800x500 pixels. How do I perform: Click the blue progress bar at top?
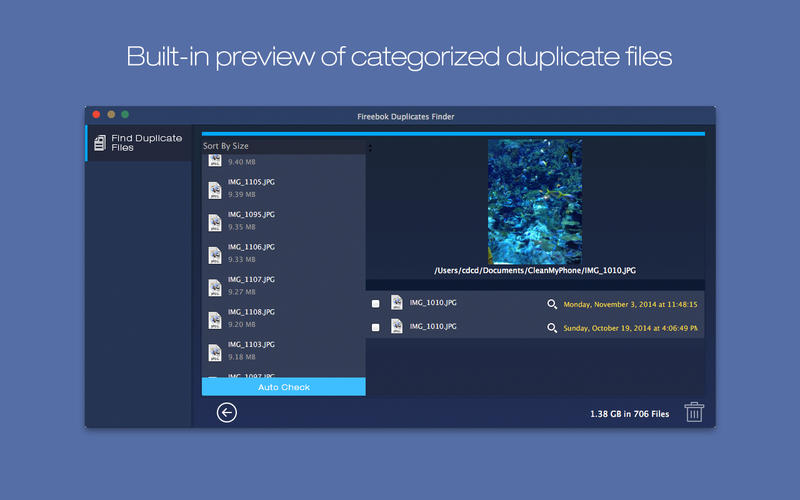coord(453,133)
